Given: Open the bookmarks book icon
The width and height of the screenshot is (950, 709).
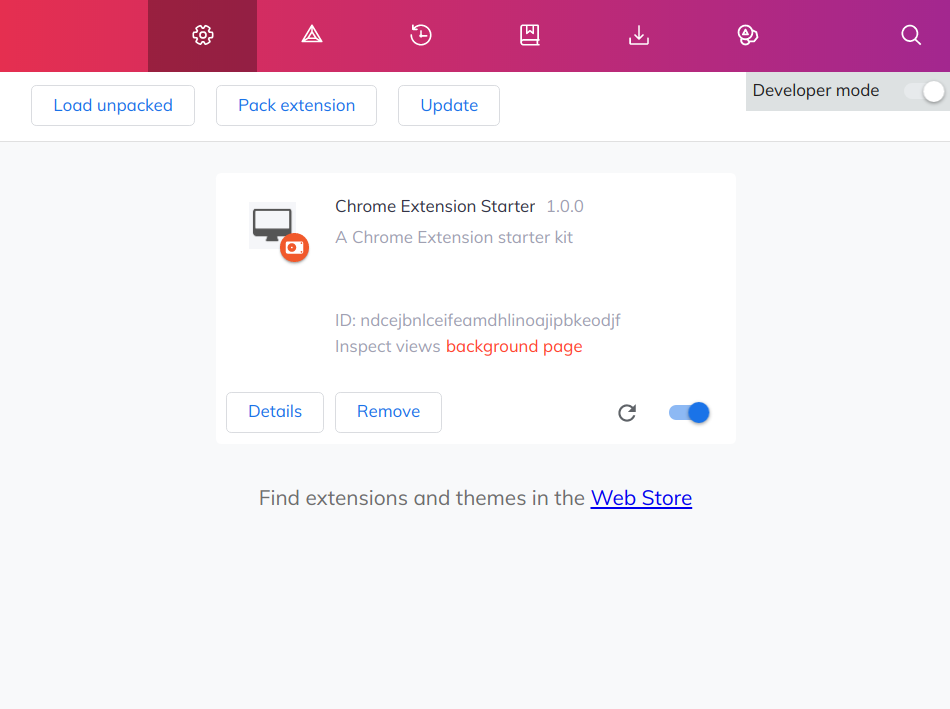Looking at the screenshot, I should tap(530, 35).
